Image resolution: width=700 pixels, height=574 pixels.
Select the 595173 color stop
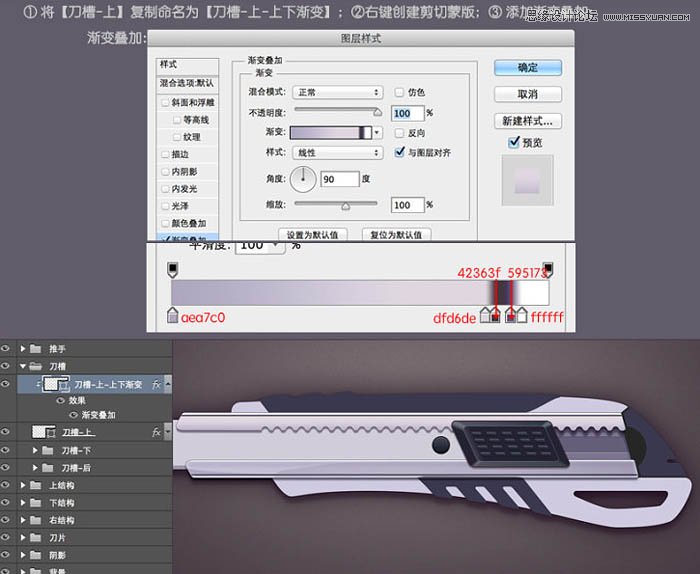(x=510, y=315)
